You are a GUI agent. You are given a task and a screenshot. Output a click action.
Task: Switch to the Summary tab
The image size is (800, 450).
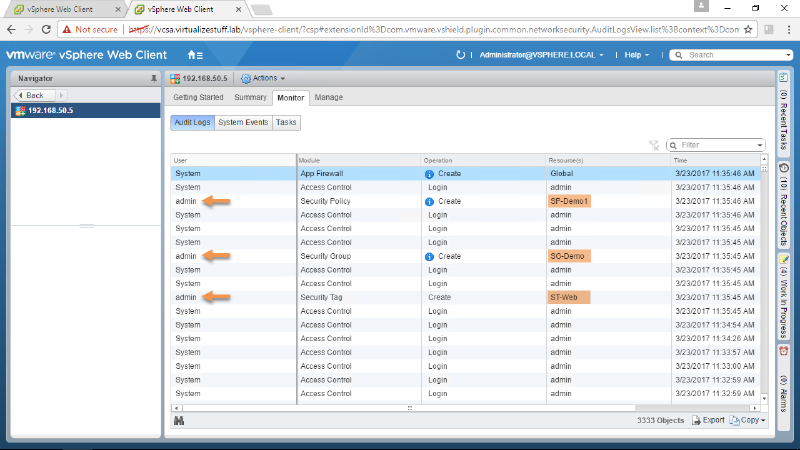(250, 97)
